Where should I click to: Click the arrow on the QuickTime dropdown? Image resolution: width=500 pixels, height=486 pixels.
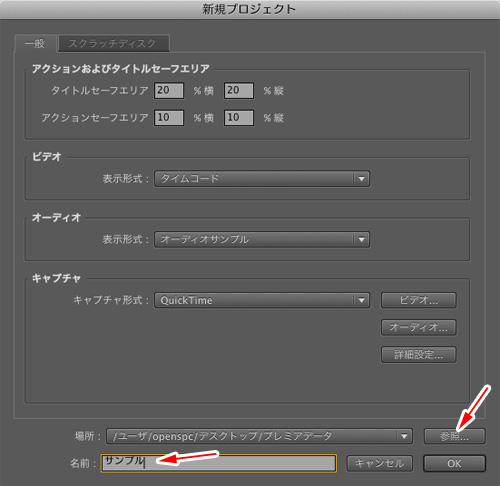pos(362,301)
